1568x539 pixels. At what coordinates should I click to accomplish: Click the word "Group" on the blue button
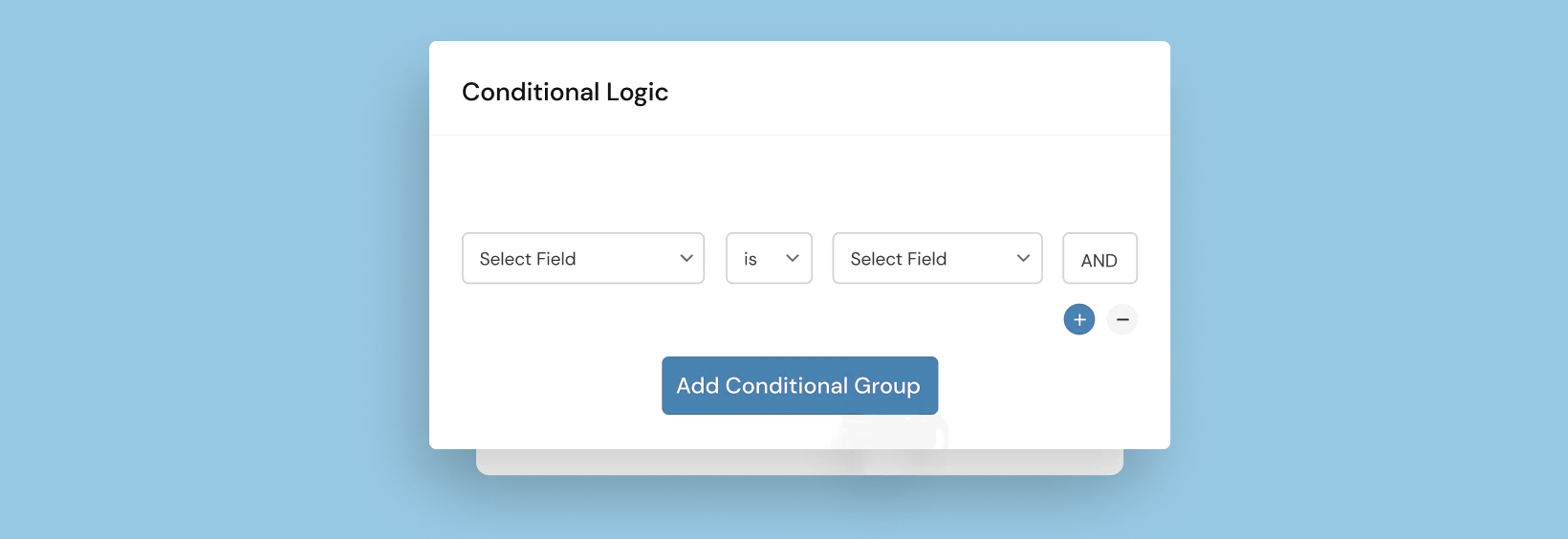tap(887, 386)
